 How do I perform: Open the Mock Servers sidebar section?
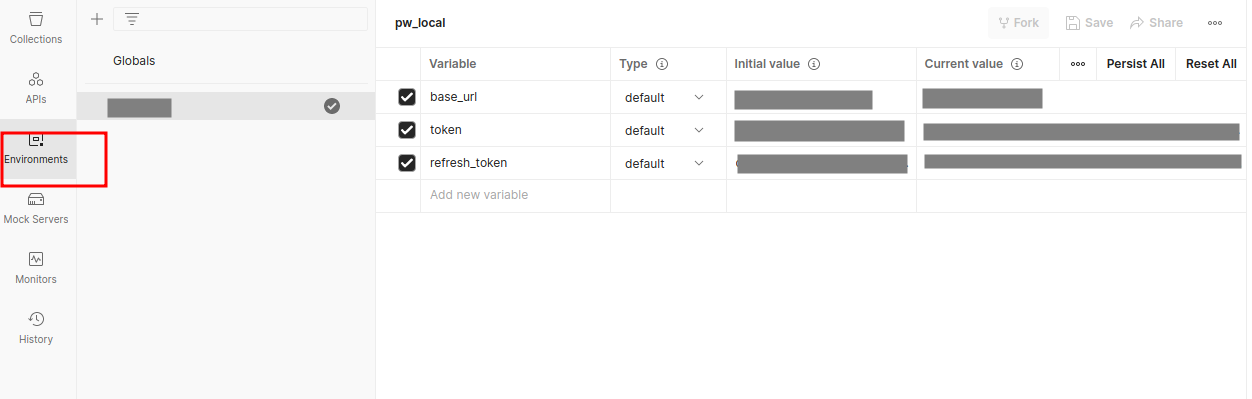(36, 208)
